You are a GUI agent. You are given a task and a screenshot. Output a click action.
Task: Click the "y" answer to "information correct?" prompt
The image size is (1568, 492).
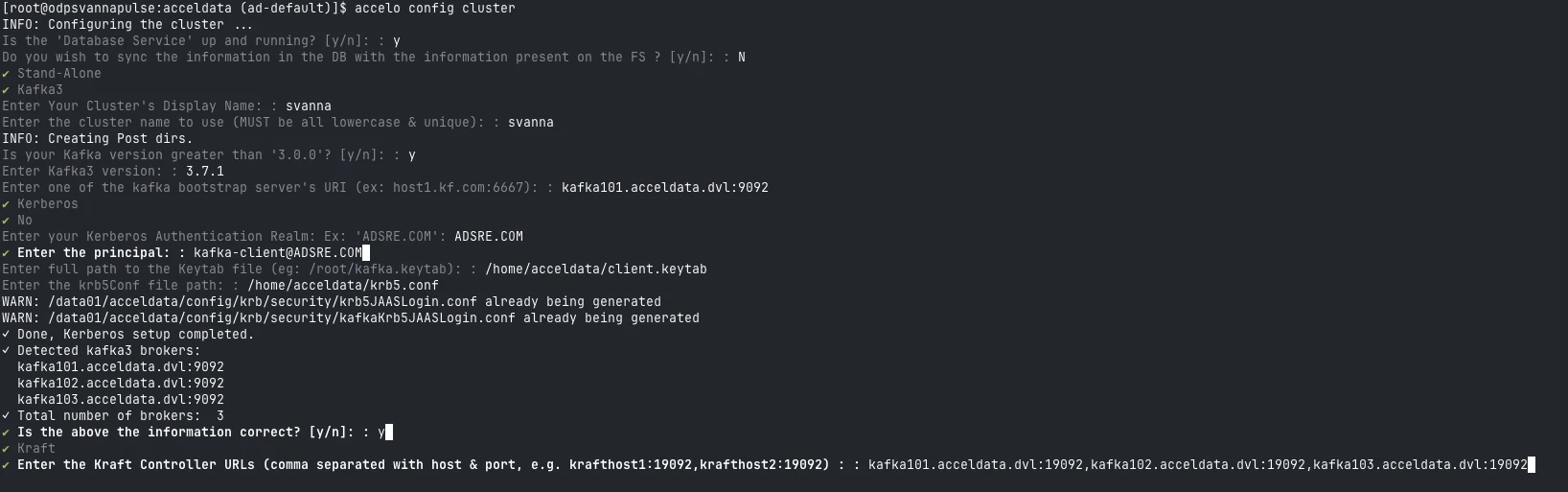pos(381,433)
